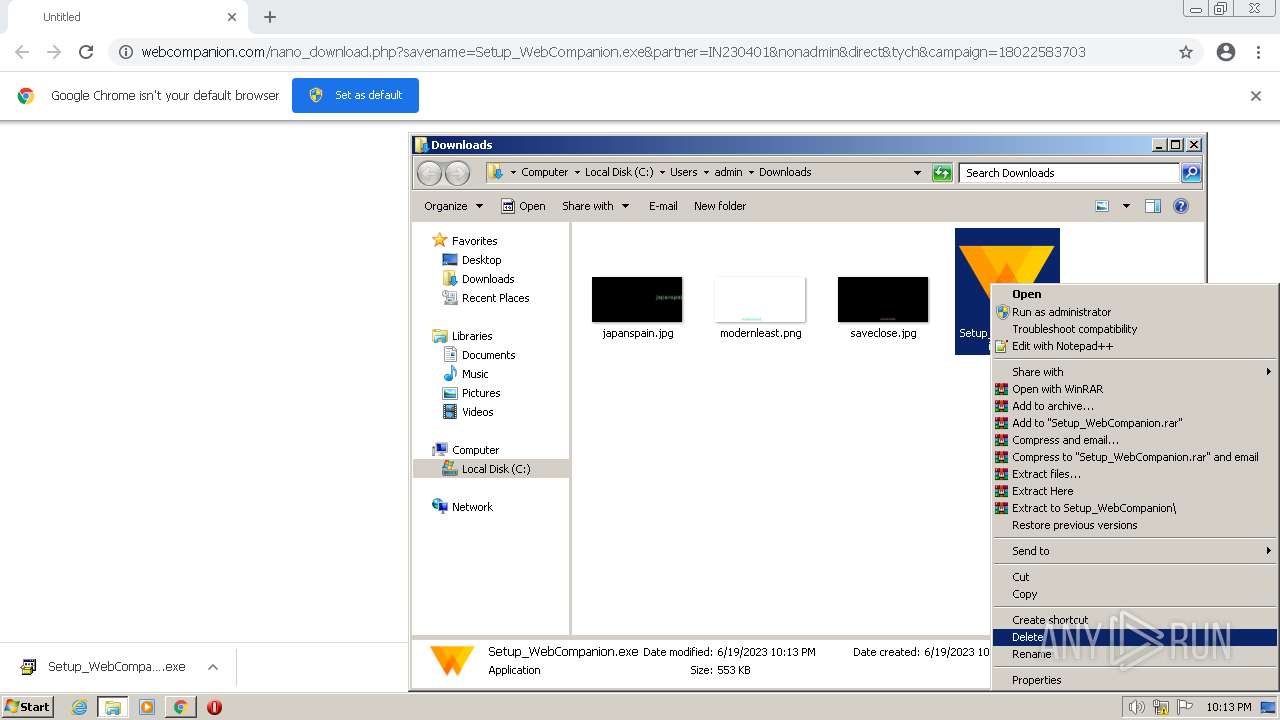The width and height of the screenshot is (1280, 720).
Task: Go back in Chrome
Action: (22, 52)
